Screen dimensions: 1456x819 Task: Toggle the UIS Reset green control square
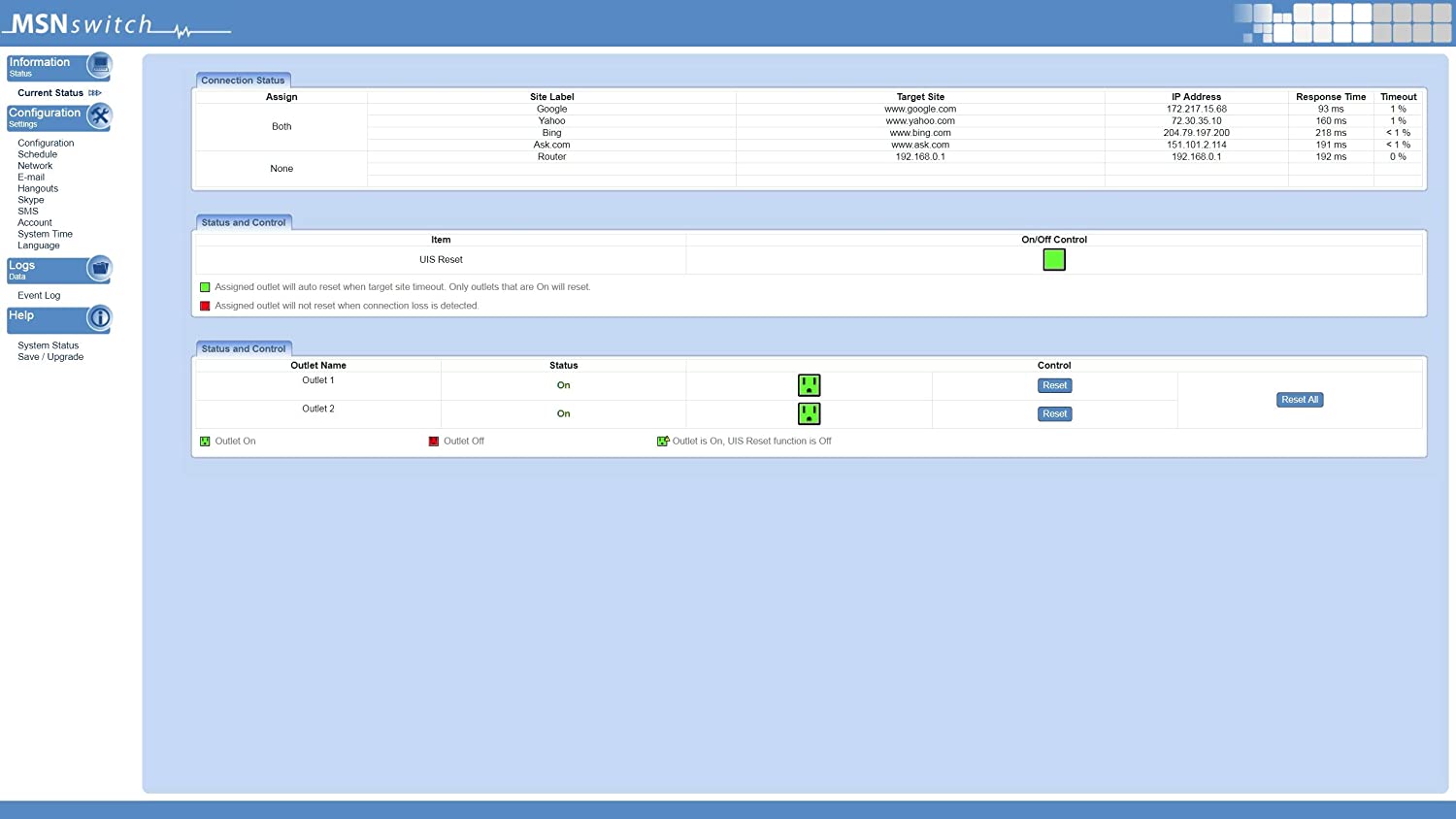point(1053,259)
